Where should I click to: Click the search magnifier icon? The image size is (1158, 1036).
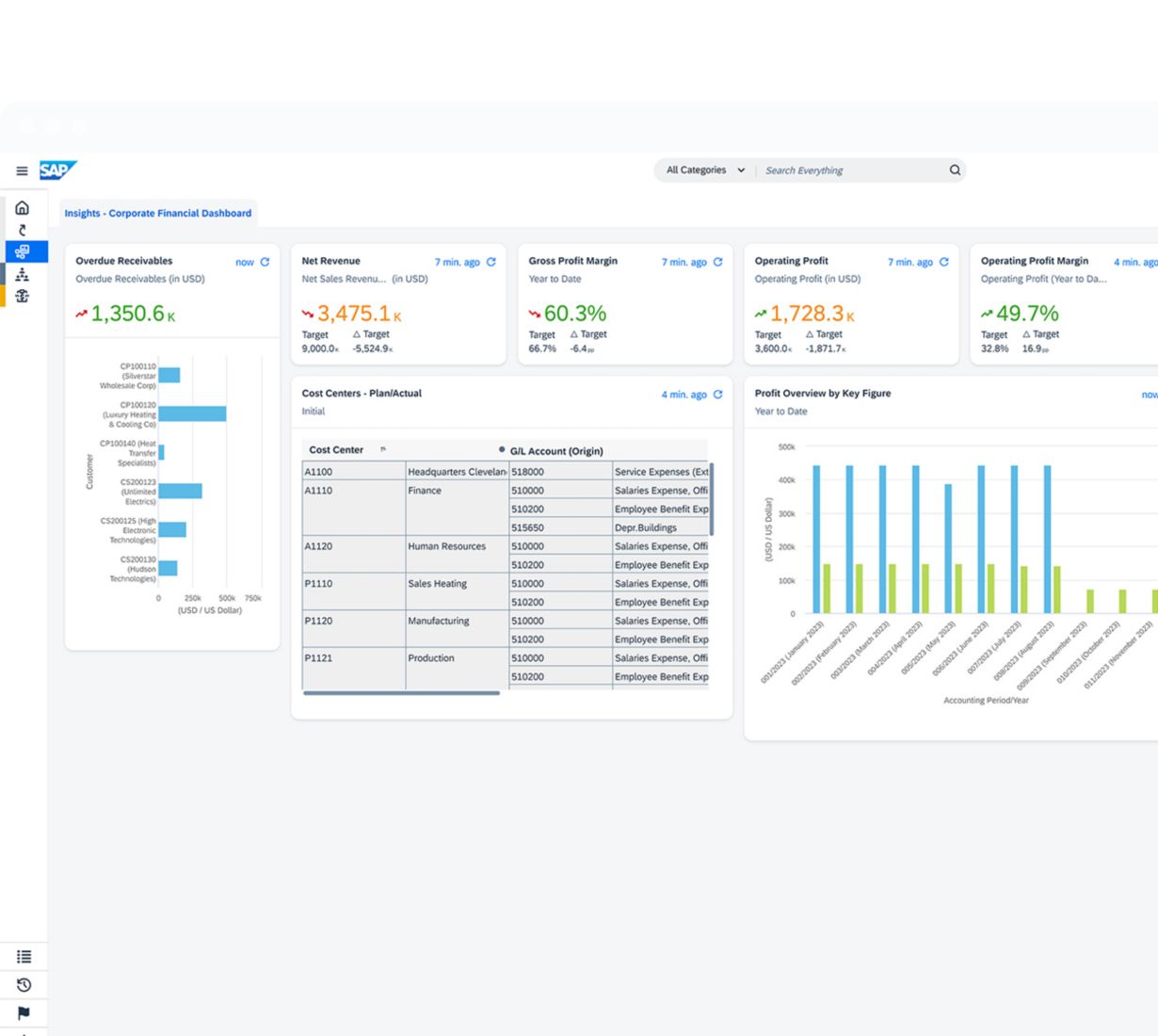pyautogui.click(x=955, y=170)
